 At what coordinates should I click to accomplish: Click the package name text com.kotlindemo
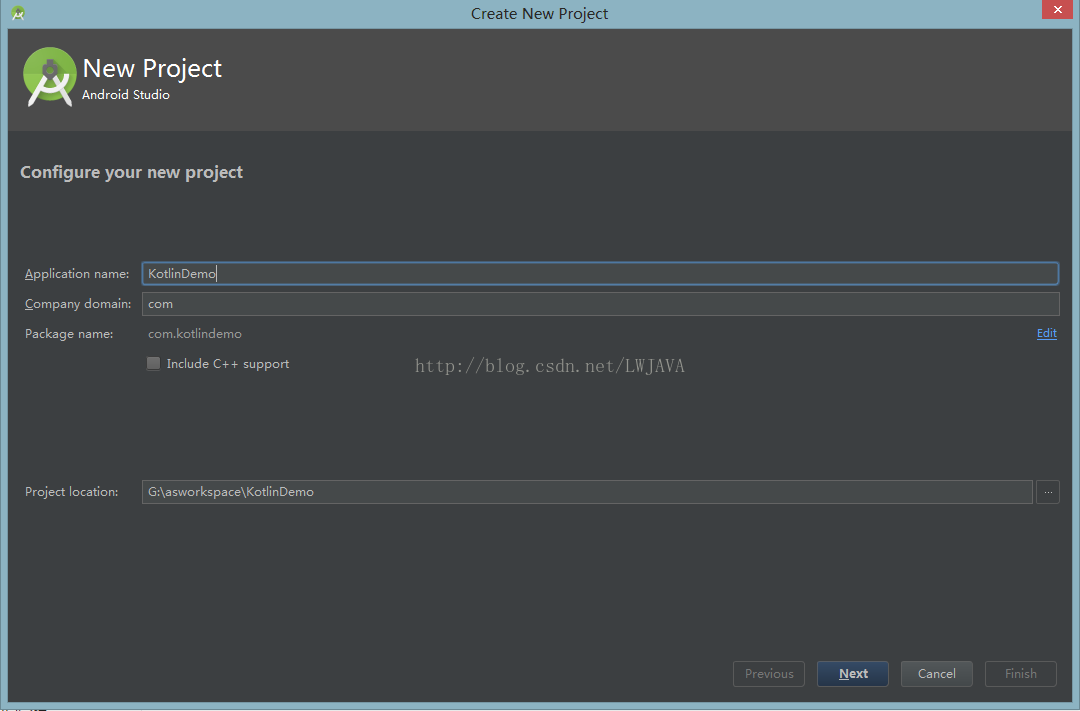point(195,334)
